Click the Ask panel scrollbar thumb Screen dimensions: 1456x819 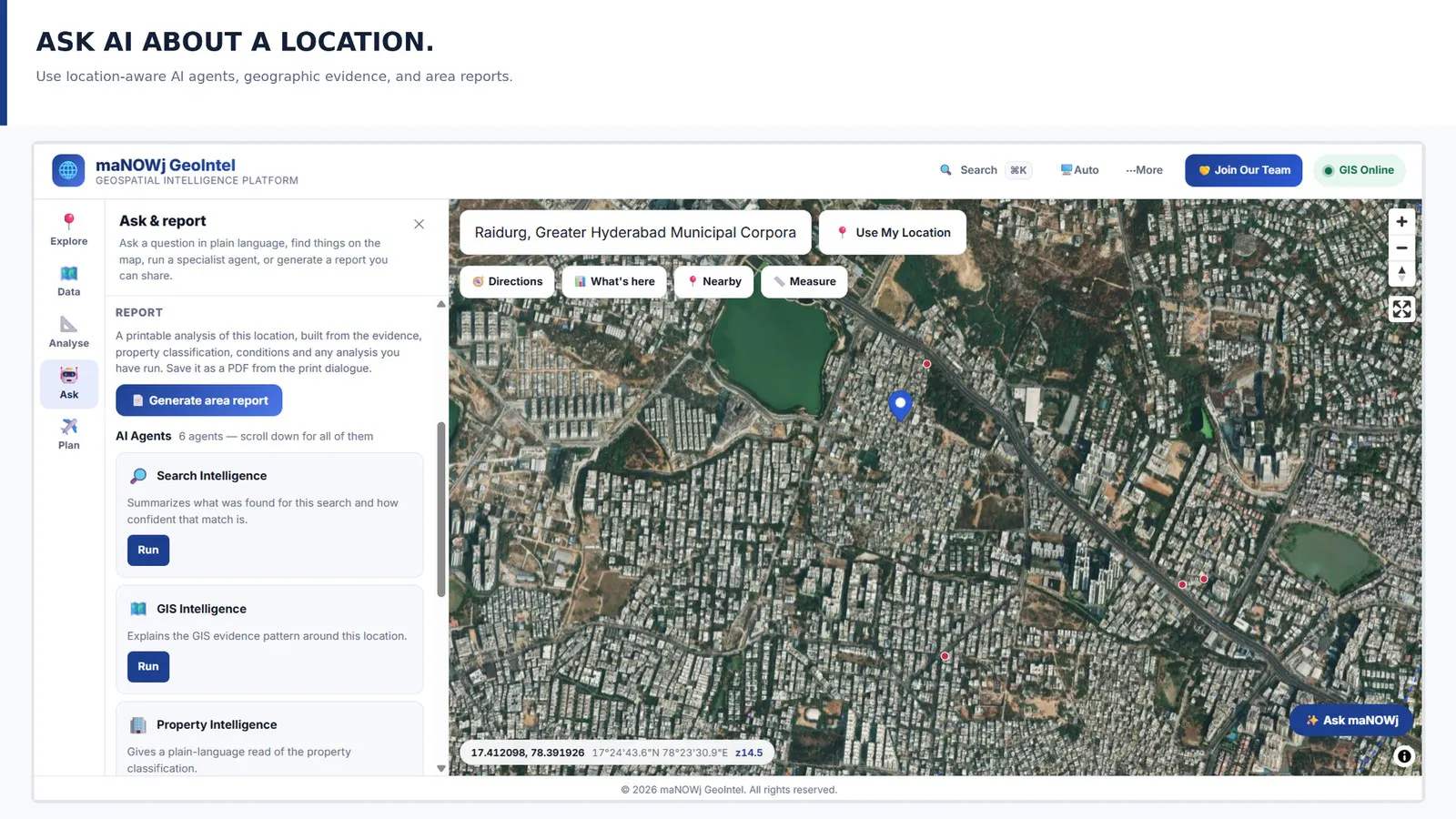point(441,510)
